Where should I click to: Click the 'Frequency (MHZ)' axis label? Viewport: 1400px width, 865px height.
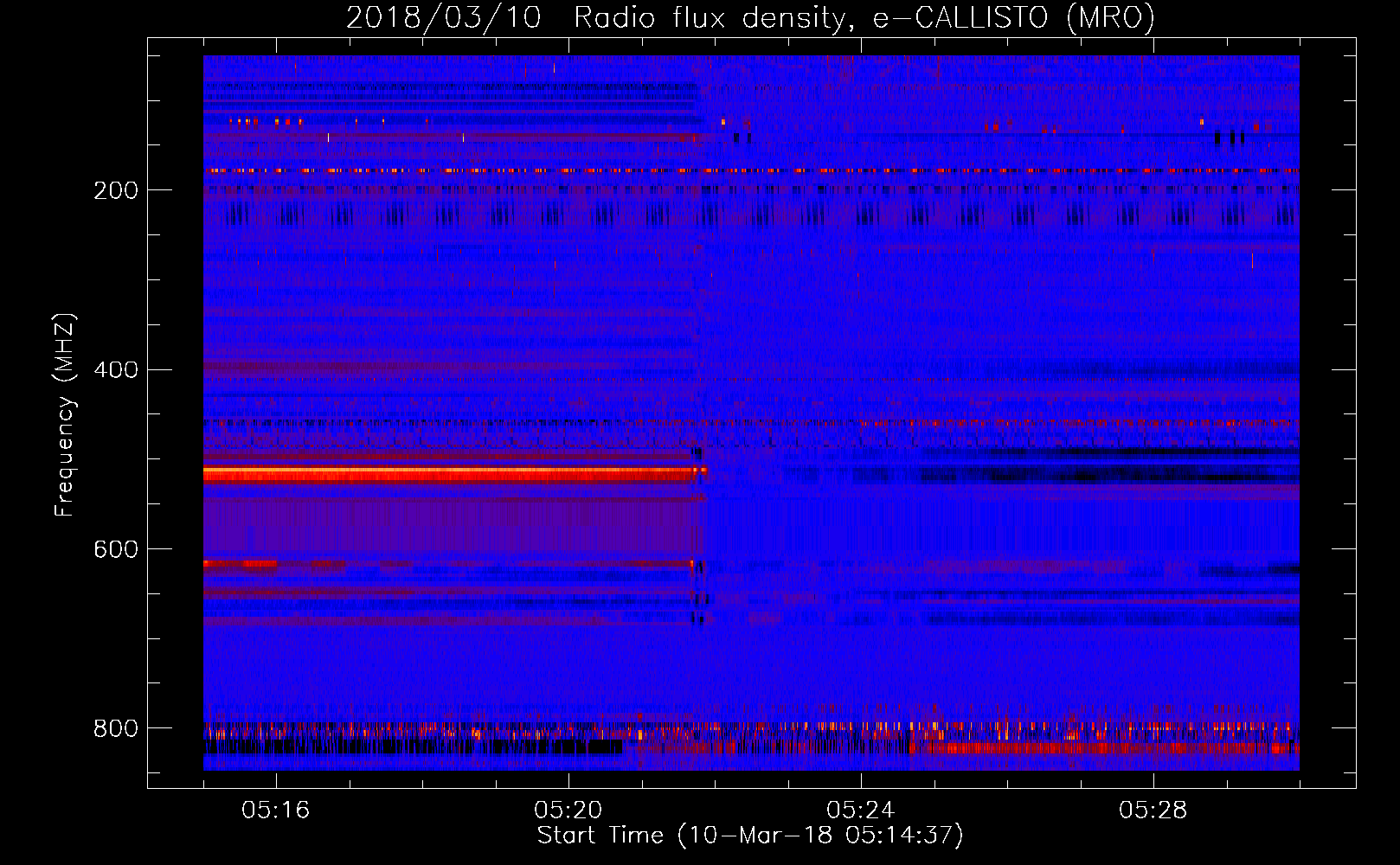(x=65, y=415)
